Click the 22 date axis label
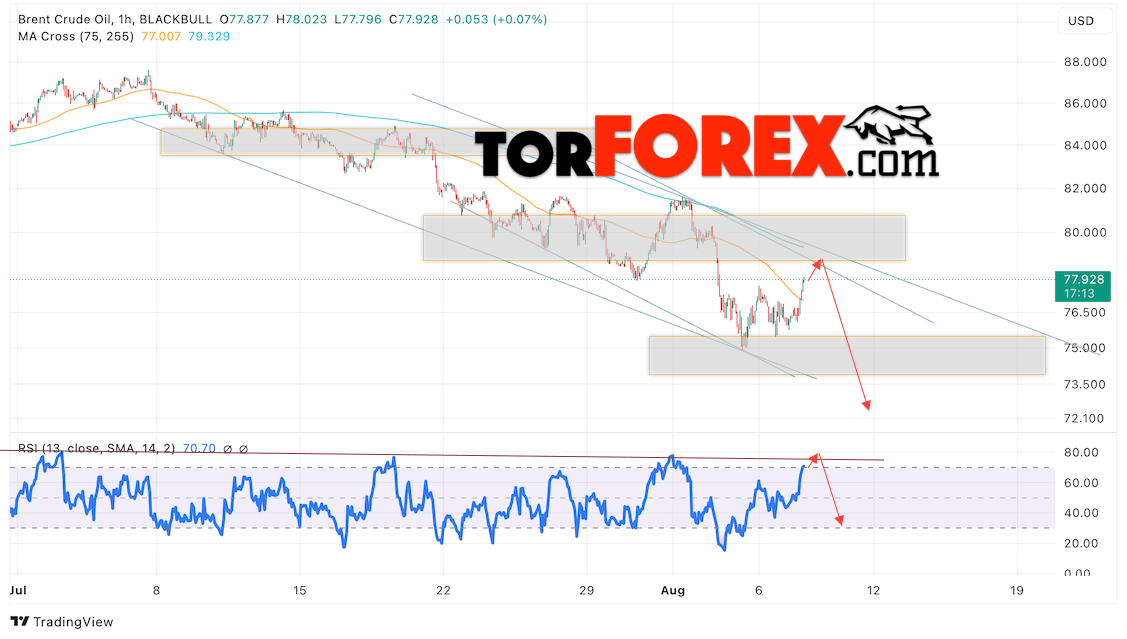 pos(443,591)
